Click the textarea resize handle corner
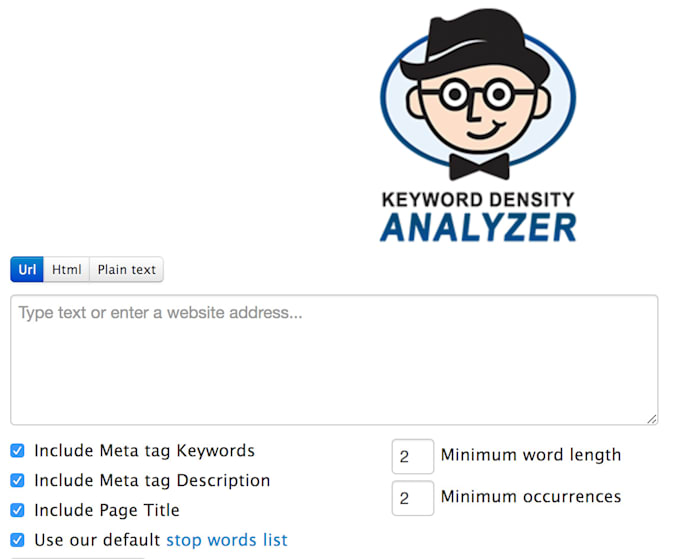This screenshot has width=680, height=559. pyautogui.click(x=652, y=419)
